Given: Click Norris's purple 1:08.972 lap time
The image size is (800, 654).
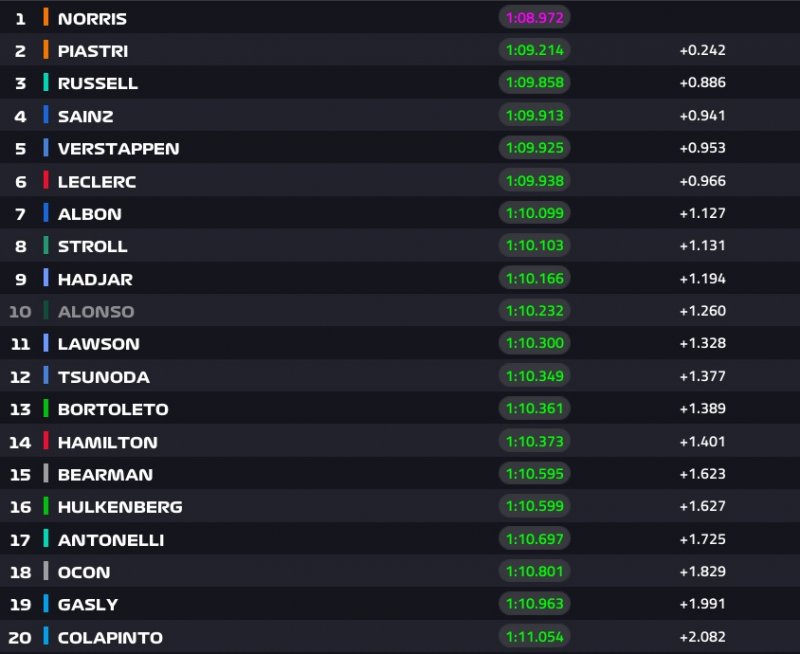Looking at the screenshot, I should [x=534, y=18].
